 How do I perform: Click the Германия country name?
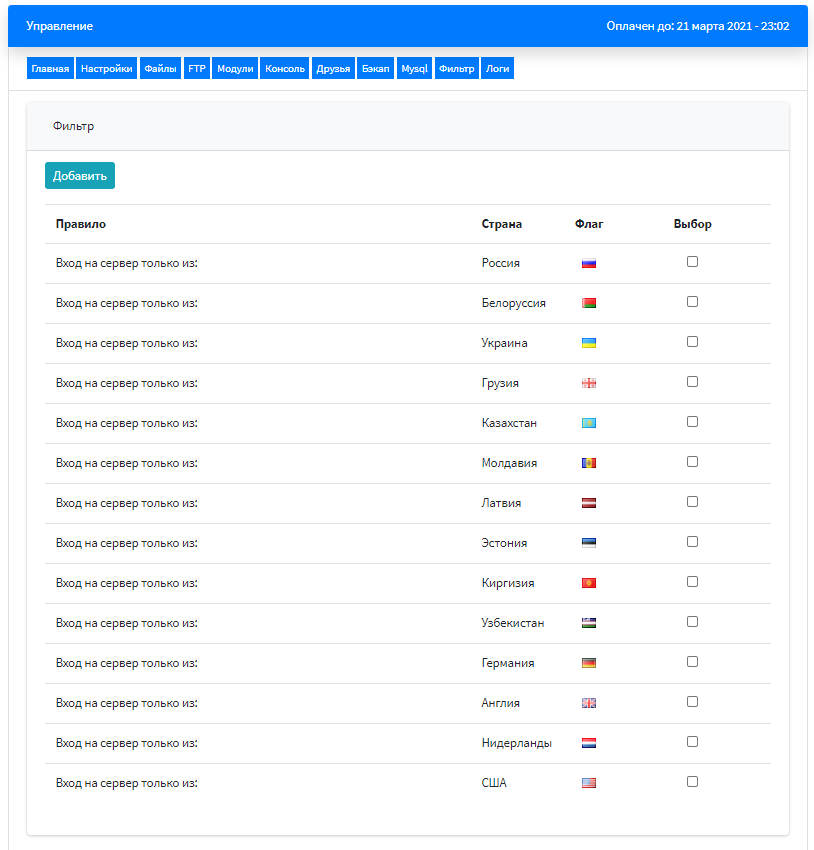tap(508, 663)
